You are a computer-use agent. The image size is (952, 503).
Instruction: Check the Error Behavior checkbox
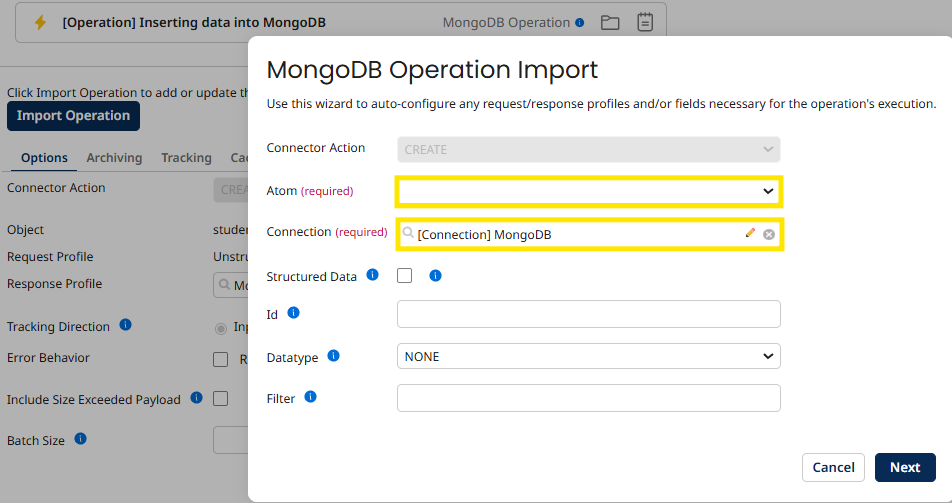pyautogui.click(x=221, y=359)
